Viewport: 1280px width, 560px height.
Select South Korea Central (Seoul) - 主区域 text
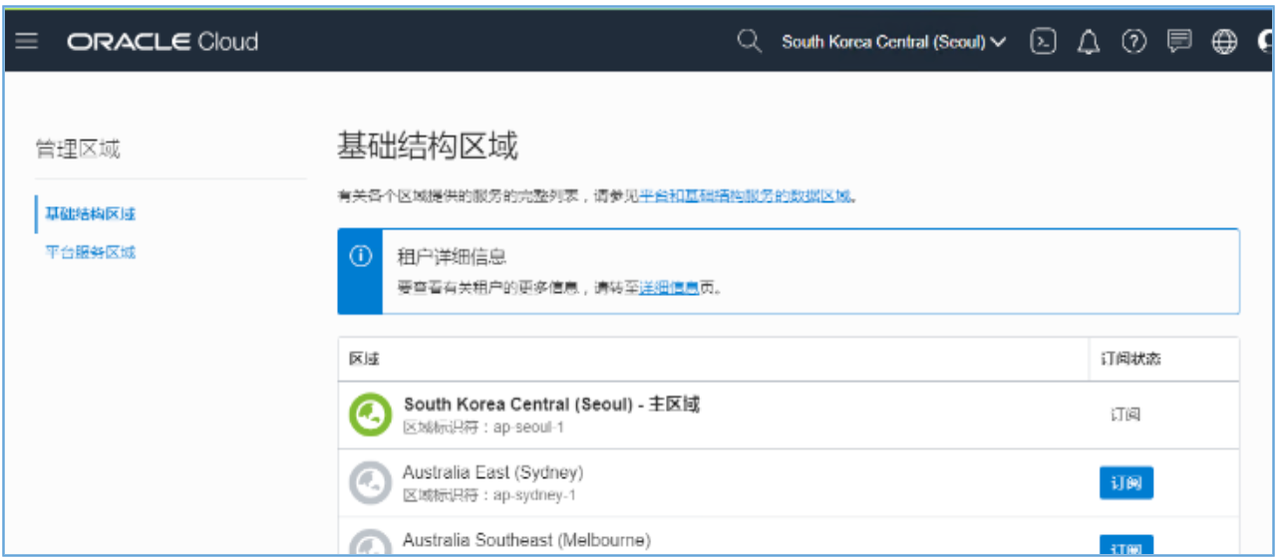click(551, 404)
